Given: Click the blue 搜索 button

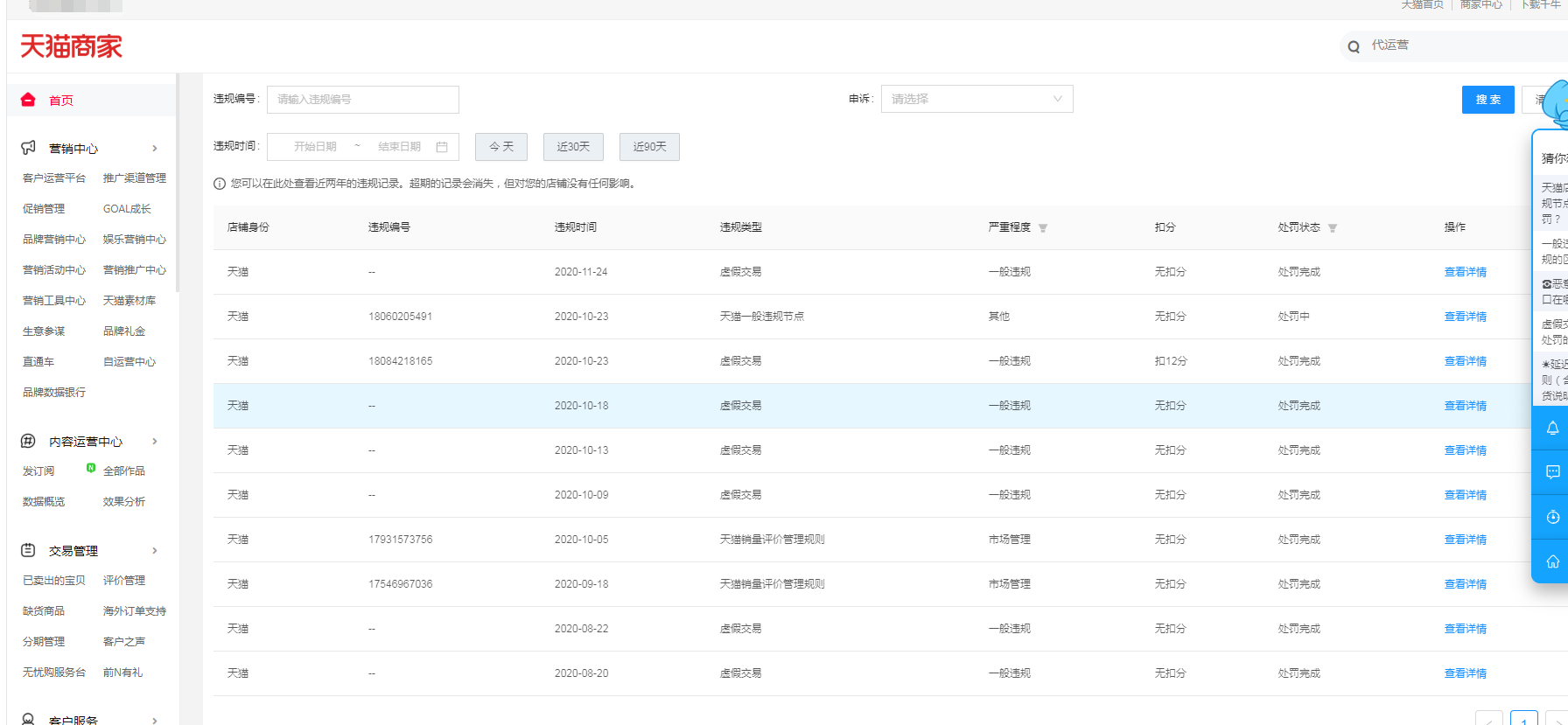Looking at the screenshot, I should (1487, 100).
